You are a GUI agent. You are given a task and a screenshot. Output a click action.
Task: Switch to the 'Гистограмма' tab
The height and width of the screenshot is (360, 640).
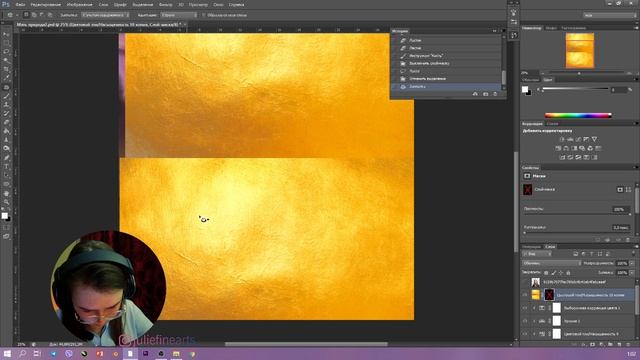(573, 28)
